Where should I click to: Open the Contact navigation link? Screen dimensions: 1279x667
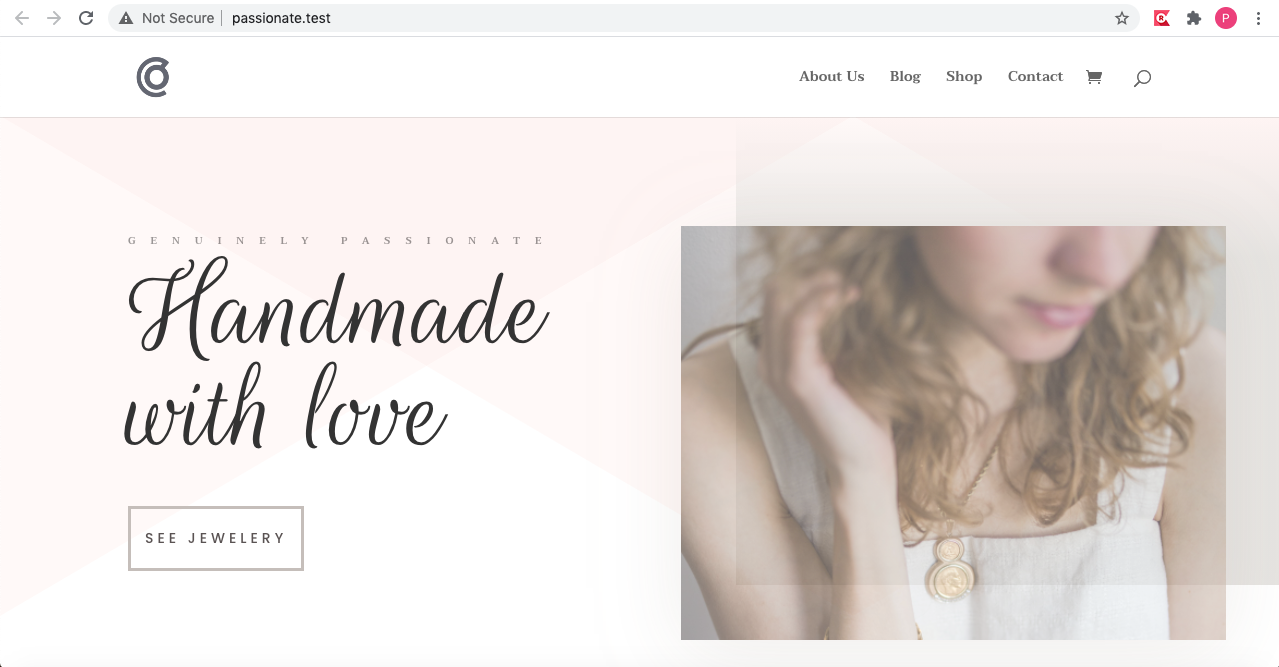coord(1035,76)
